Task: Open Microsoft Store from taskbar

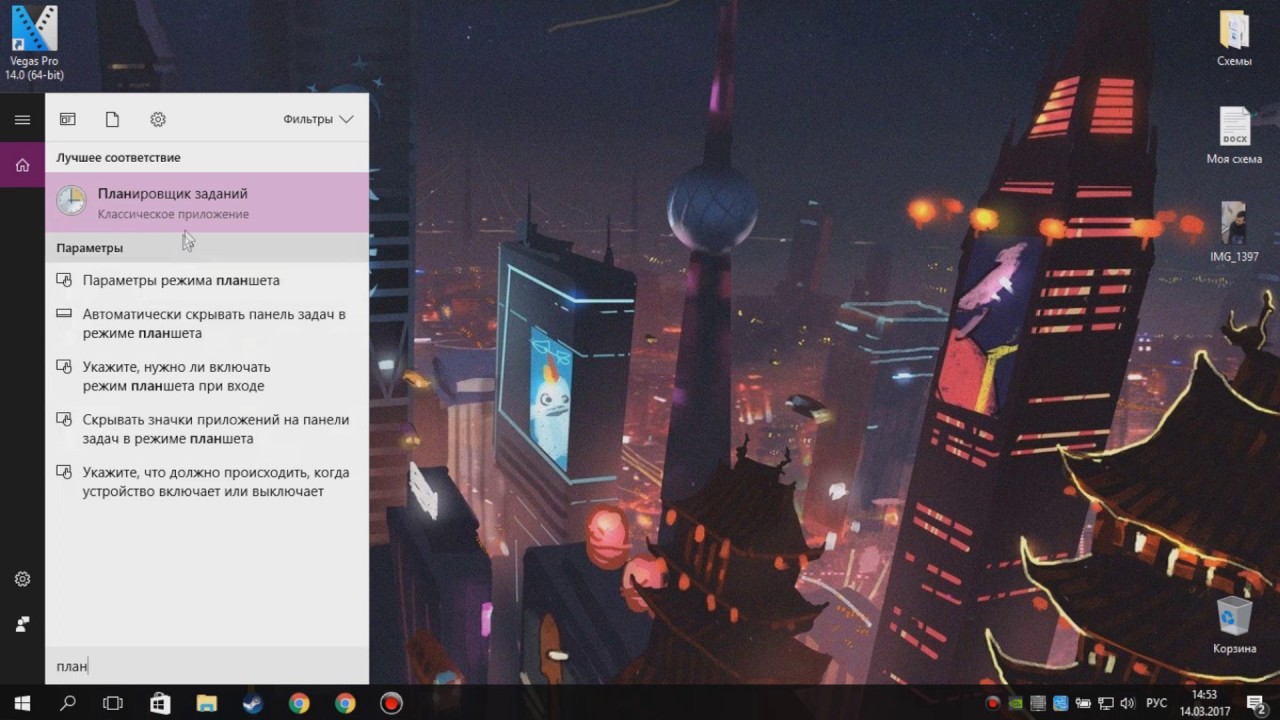Action: click(x=160, y=703)
